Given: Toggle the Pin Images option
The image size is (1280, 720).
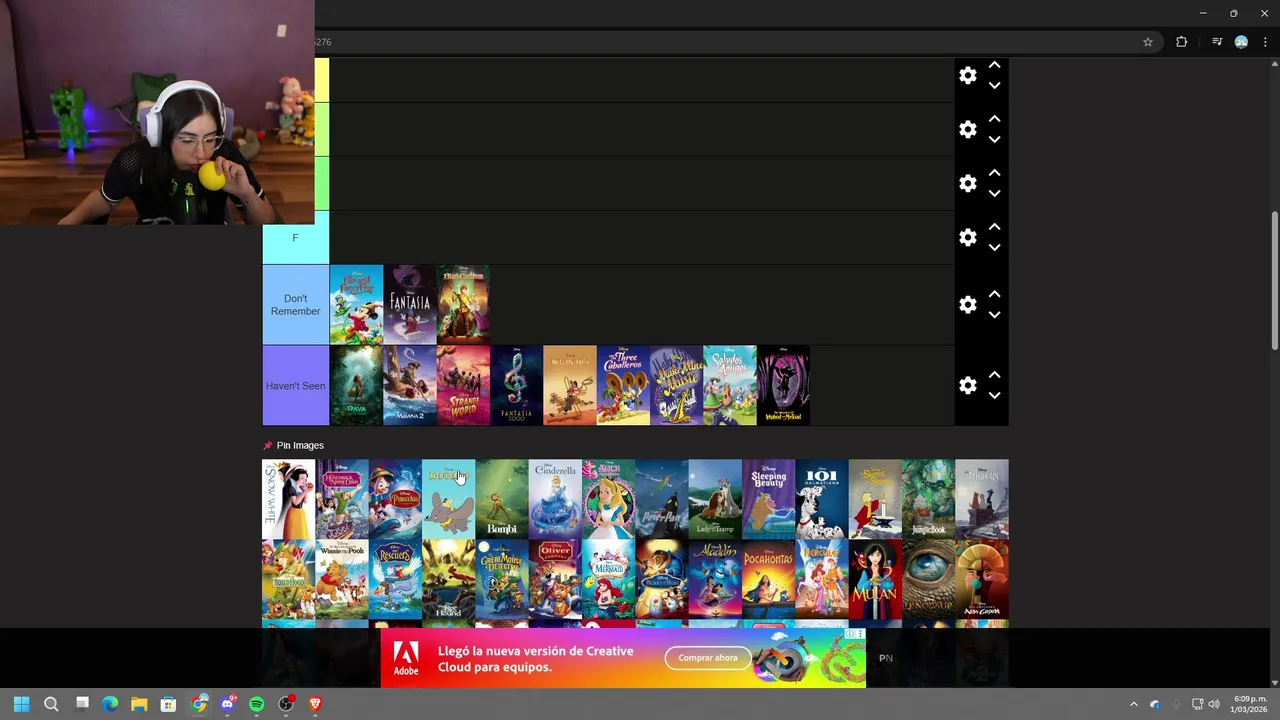Looking at the screenshot, I should point(293,445).
